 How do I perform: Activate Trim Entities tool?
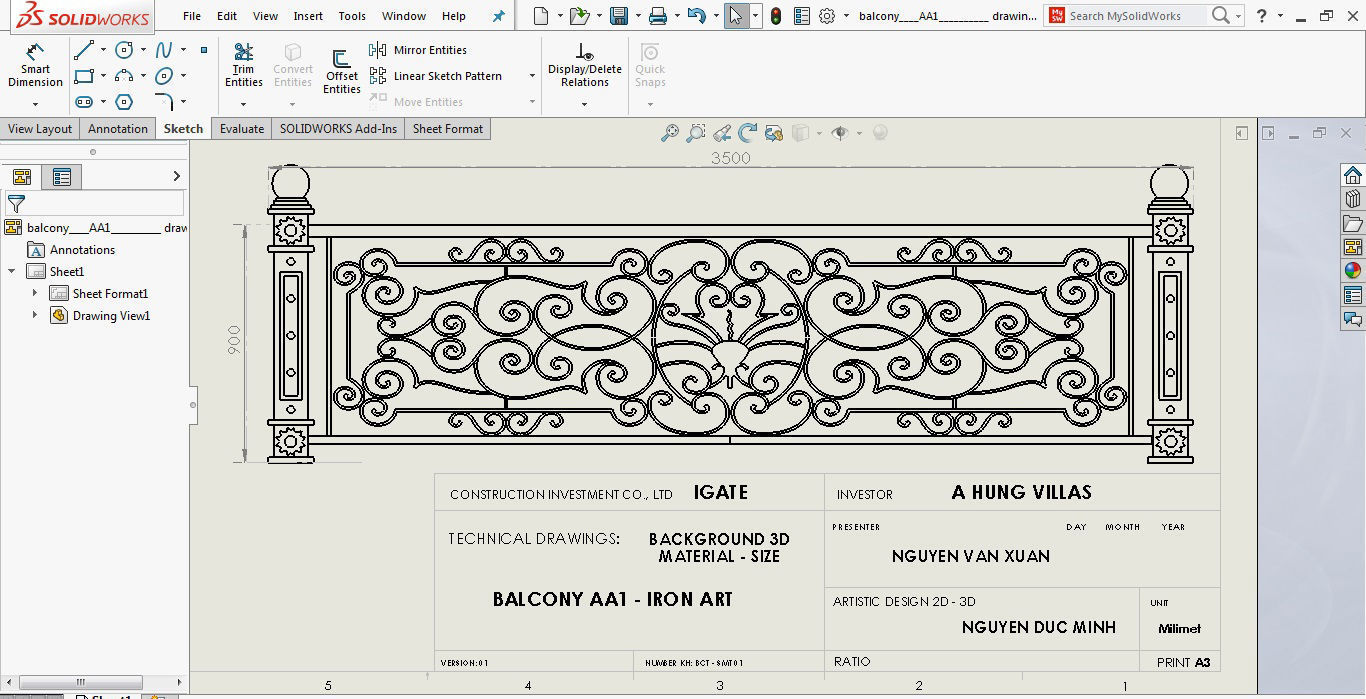243,65
